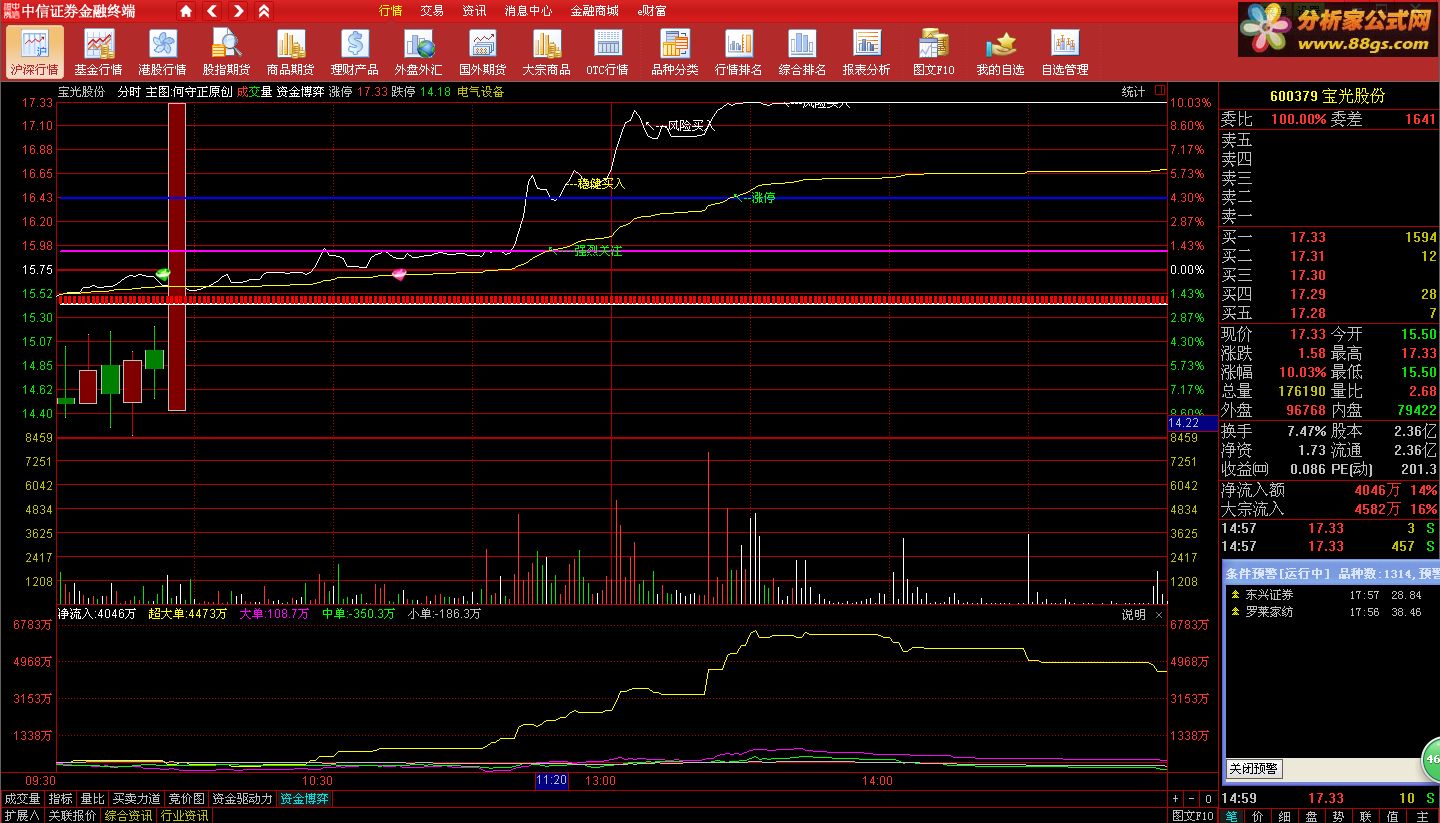This screenshot has width=1440, height=823.
Task: Open 图文F10 company info icon
Action: (x=934, y=51)
